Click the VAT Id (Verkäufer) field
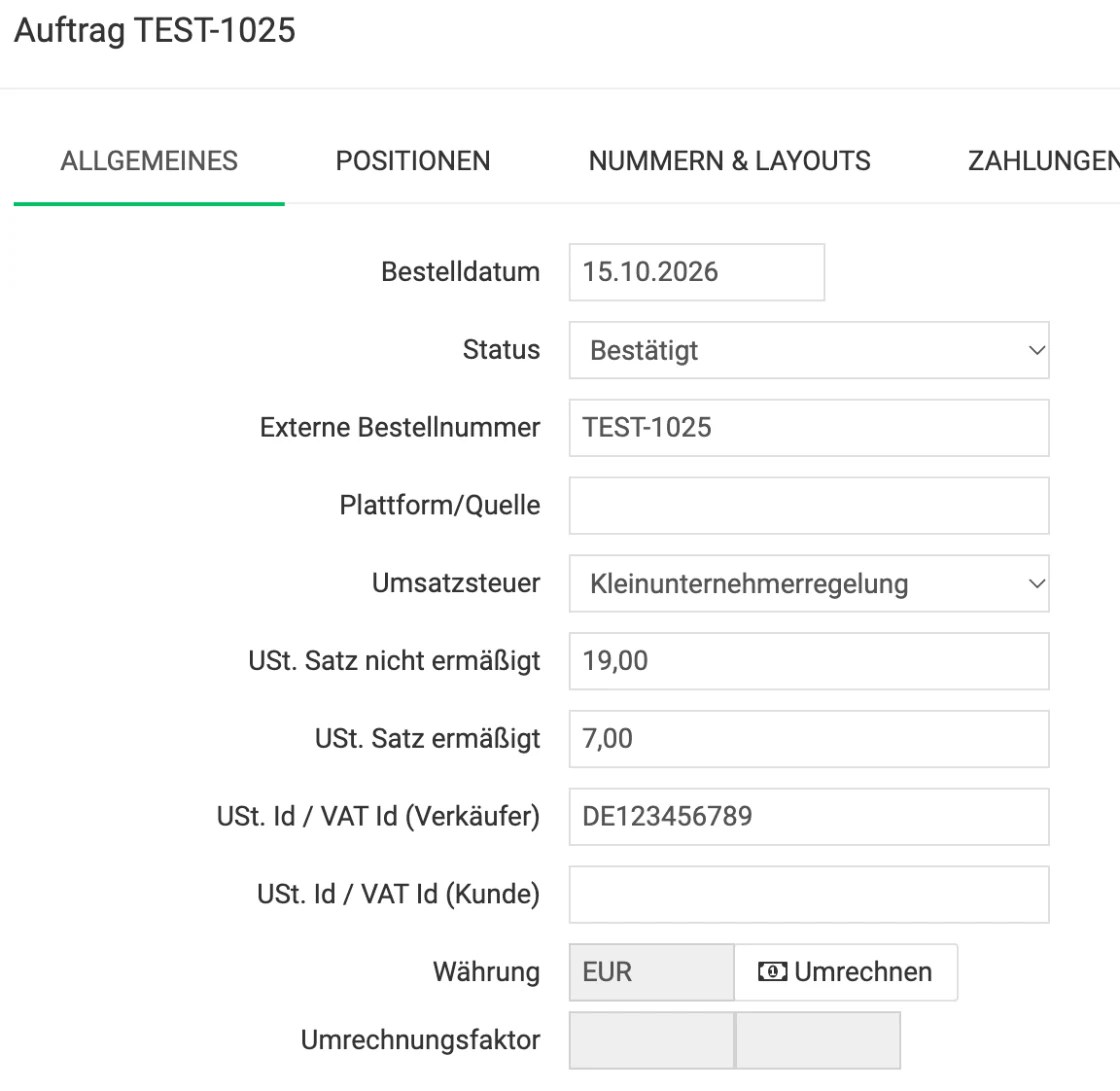This screenshot has width=1120, height=1091. click(x=809, y=817)
